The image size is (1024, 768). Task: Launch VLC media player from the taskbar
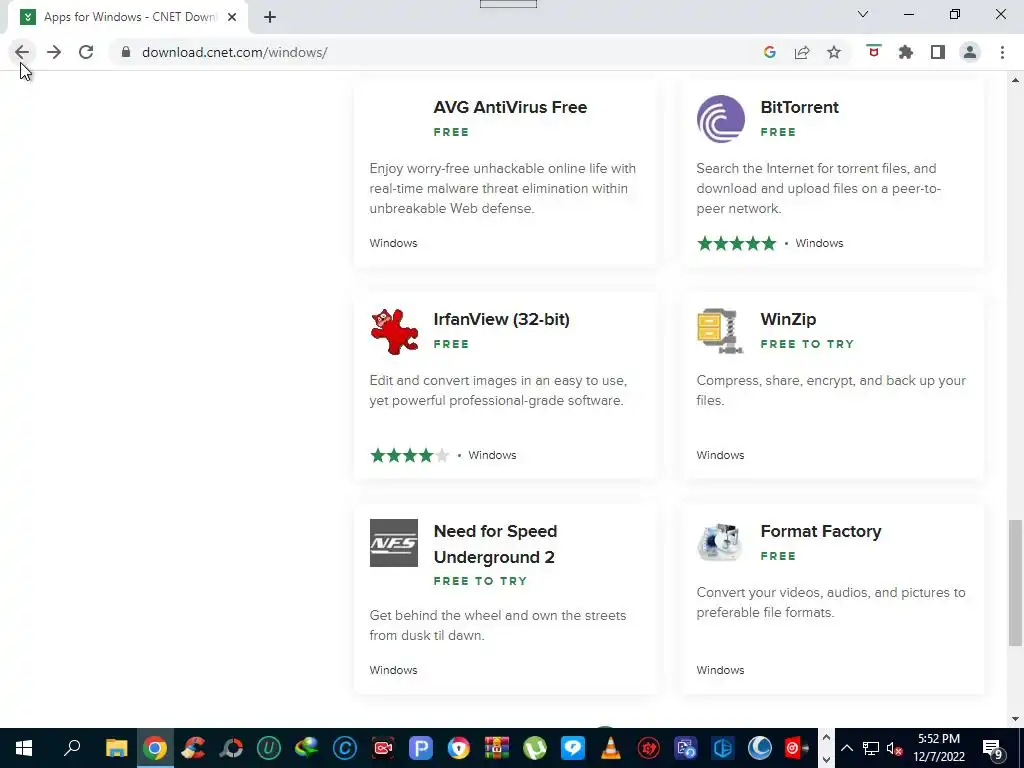pos(611,748)
